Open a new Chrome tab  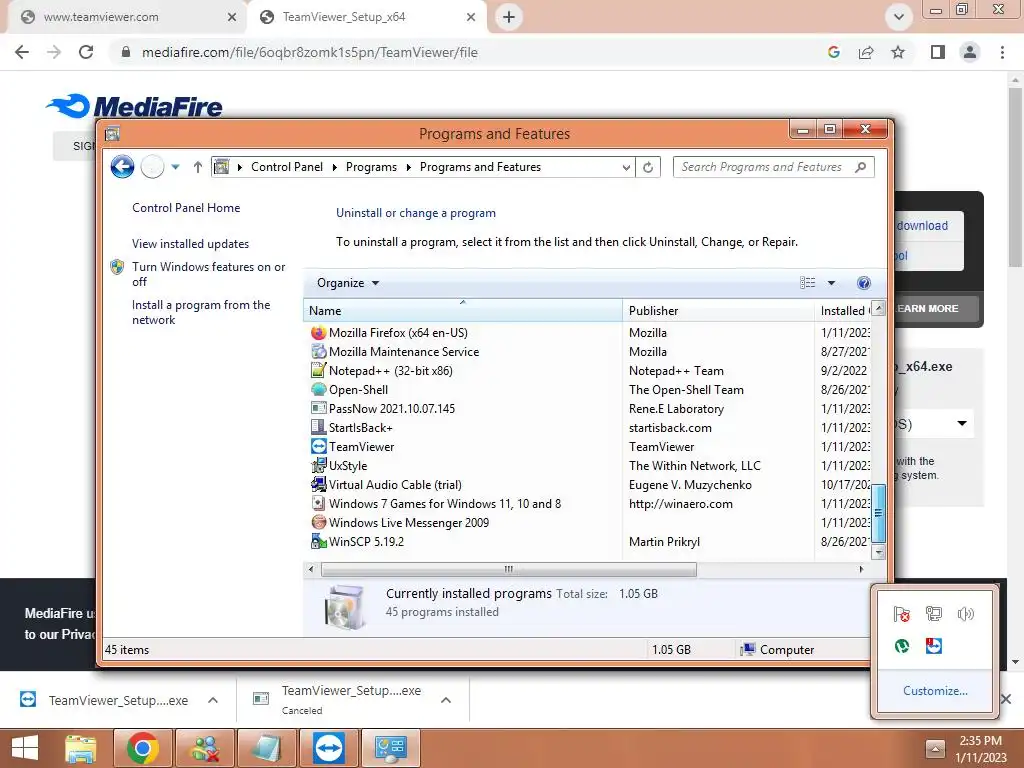coord(509,17)
